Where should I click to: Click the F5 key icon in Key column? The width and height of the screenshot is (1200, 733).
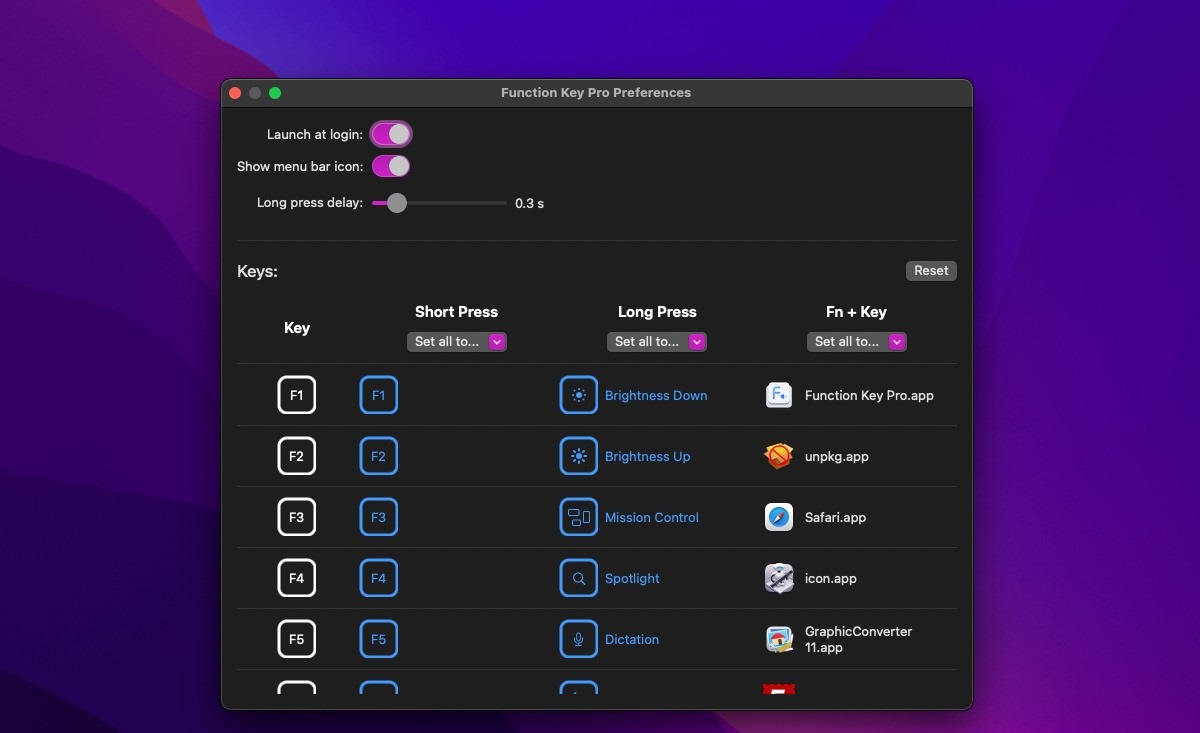pos(297,639)
